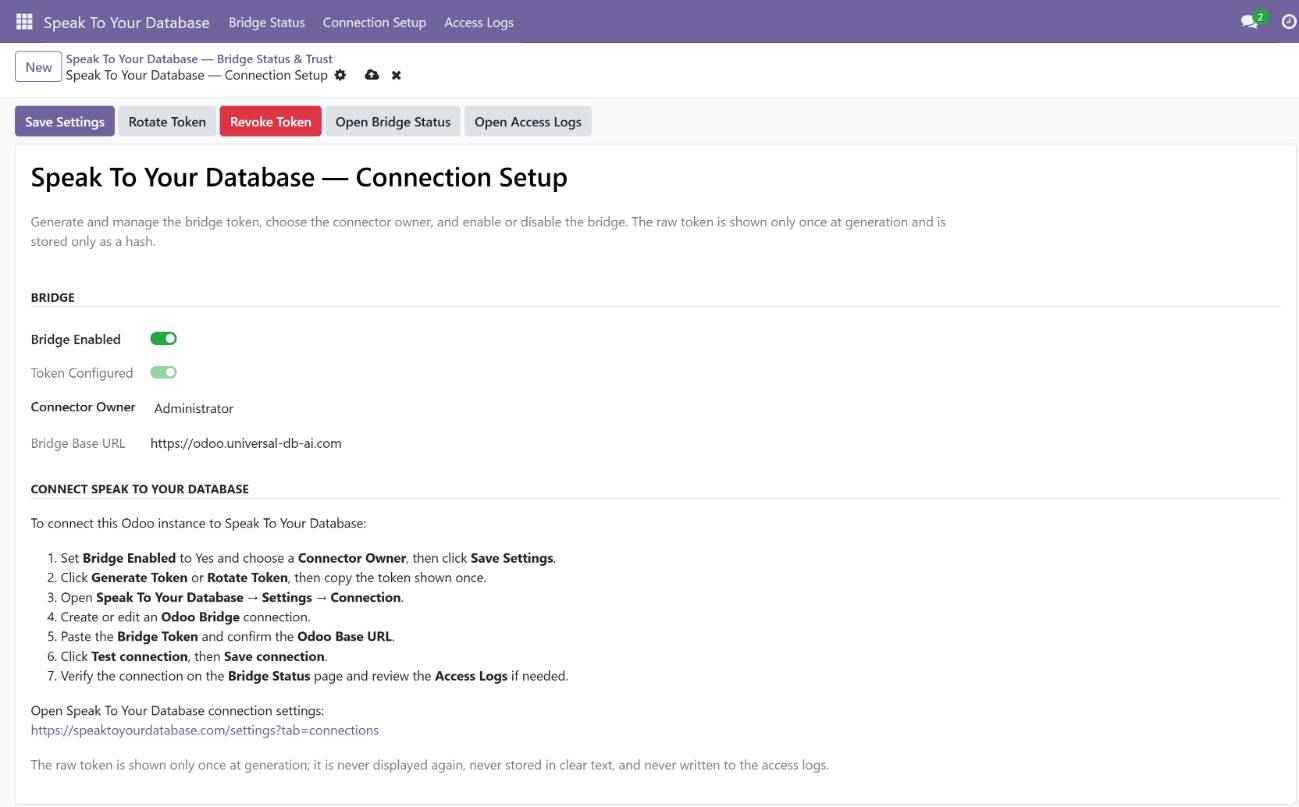Open the speaktoyourdatabase.com connection settings link
1299x807 pixels.
(205, 730)
